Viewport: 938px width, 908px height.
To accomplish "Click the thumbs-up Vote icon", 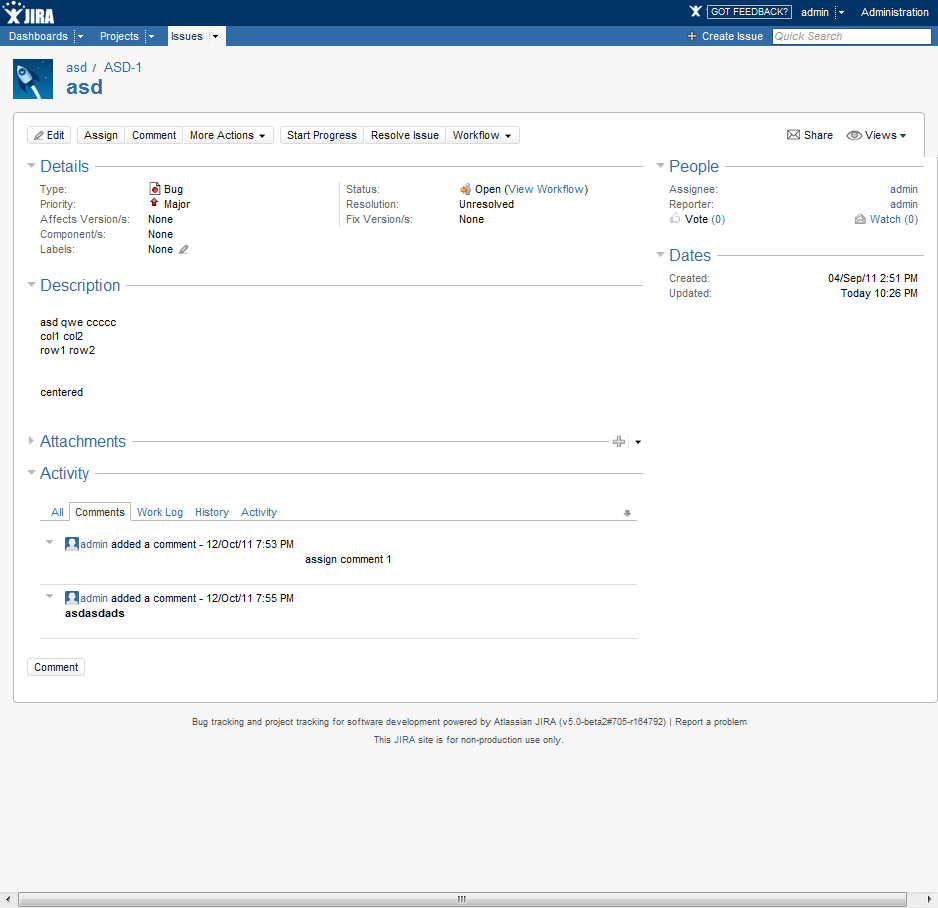I will (x=675, y=219).
